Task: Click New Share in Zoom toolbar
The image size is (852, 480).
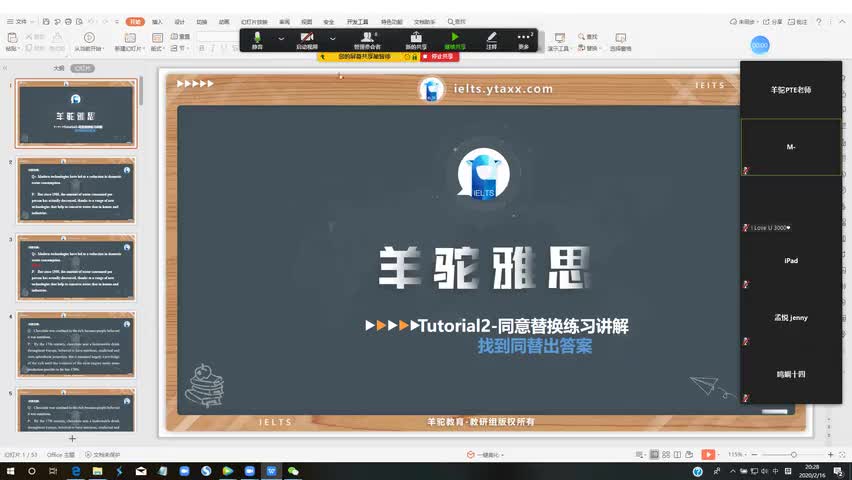Action: (416, 40)
